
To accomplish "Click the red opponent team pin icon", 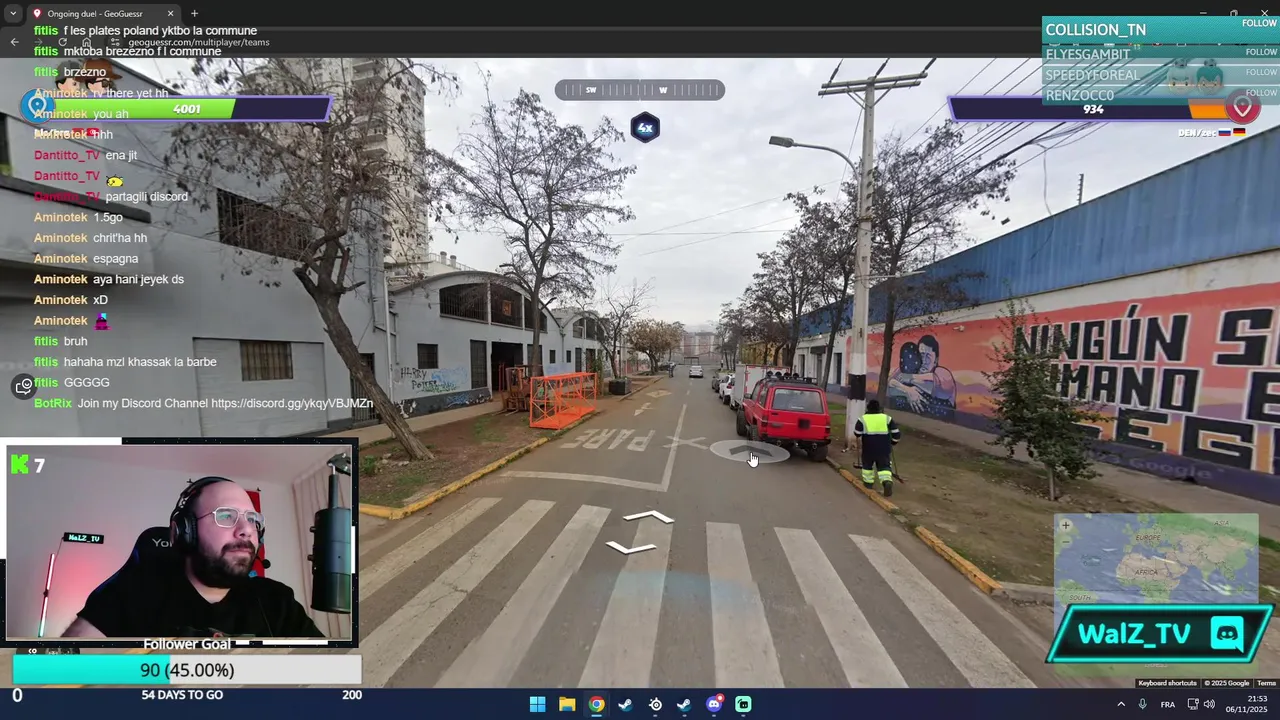I will pos(1242,106).
